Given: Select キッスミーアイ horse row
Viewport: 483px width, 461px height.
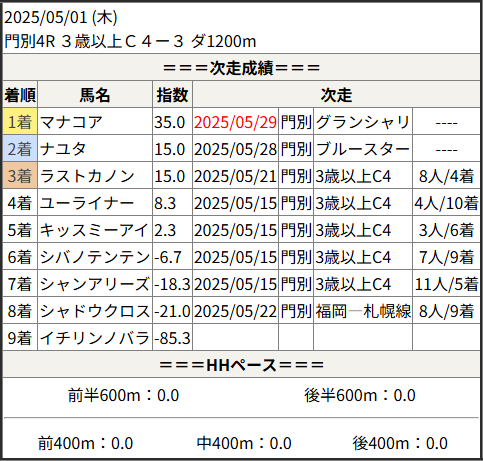Looking at the screenshot, I should 241,229.
